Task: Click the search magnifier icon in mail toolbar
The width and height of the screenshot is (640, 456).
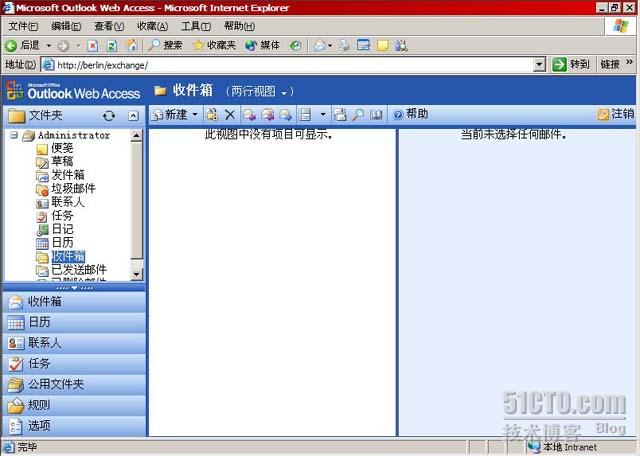Action: [x=358, y=115]
